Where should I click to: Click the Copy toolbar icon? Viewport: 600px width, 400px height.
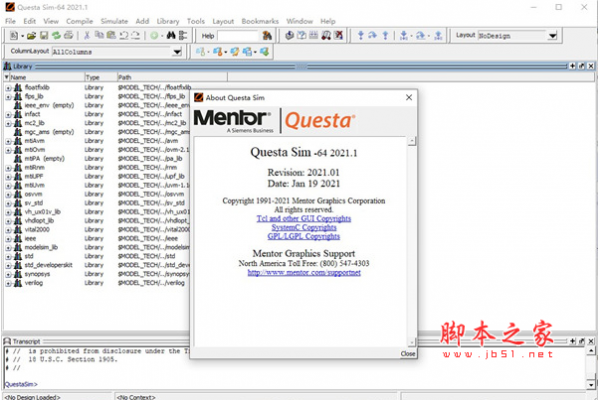pos(99,35)
